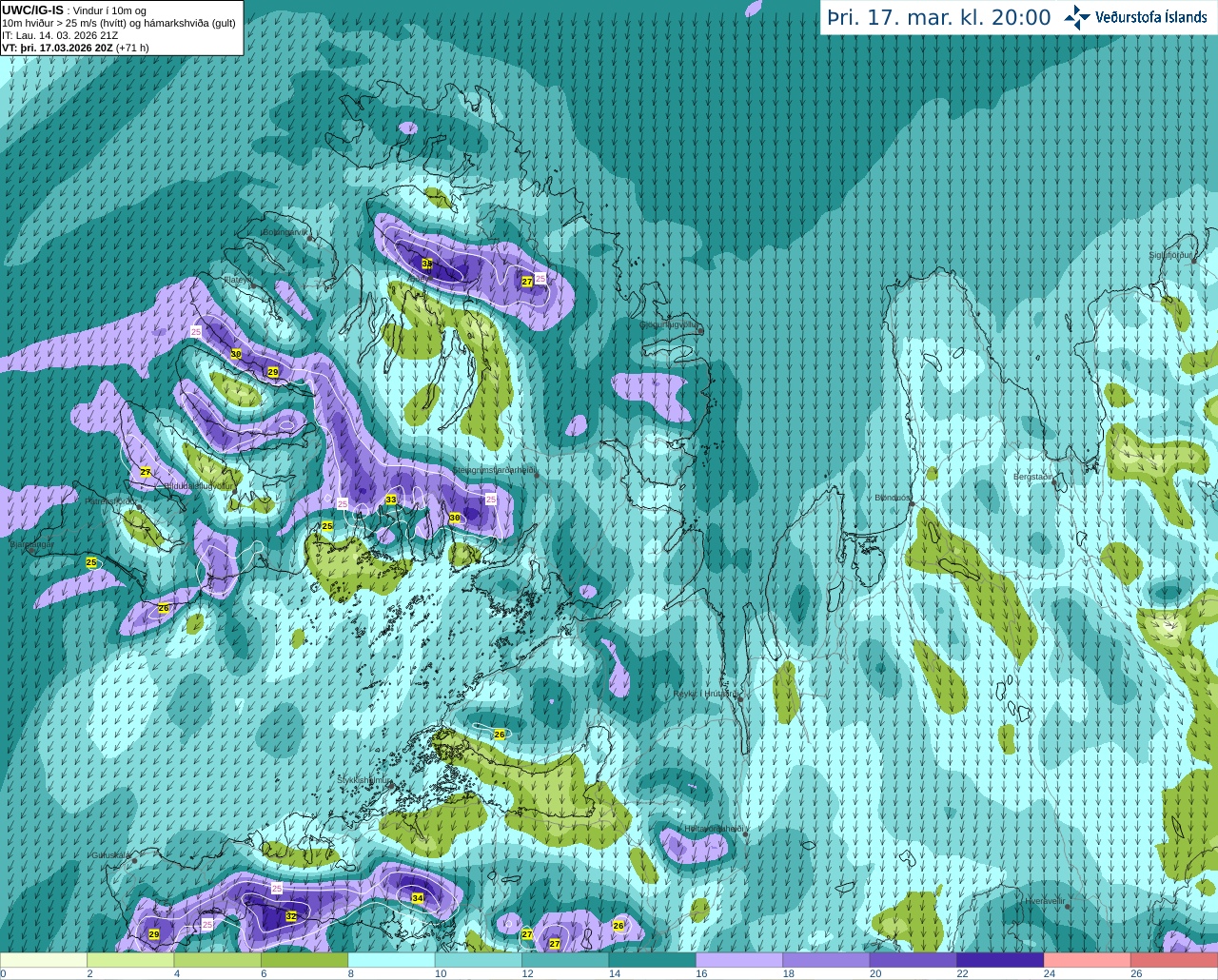Click the legend tick value 26
This screenshot has height=980, width=1218.
tap(1135, 973)
